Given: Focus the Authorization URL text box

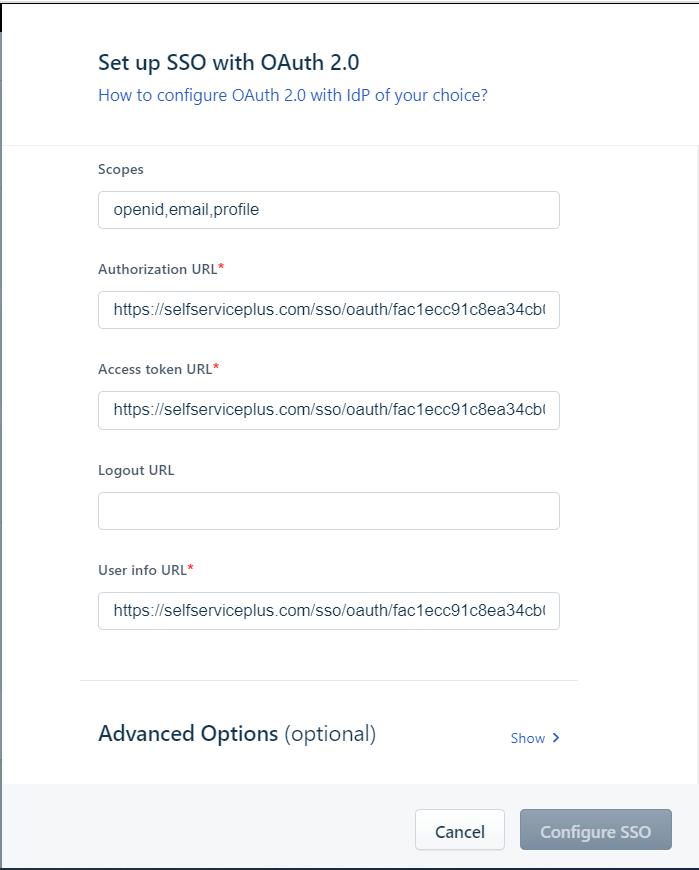Looking at the screenshot, I should (x=328, y=310).
